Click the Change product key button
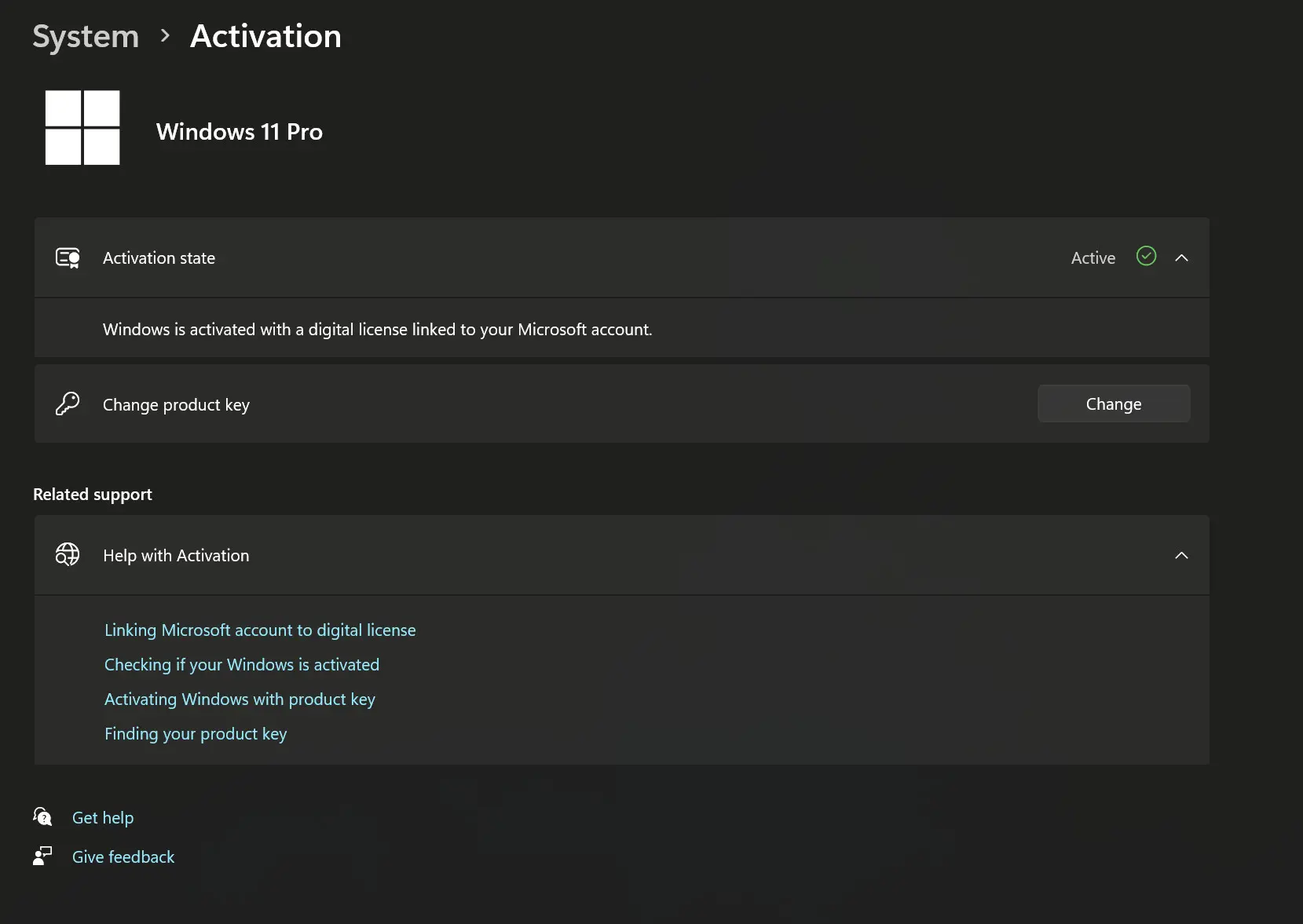This screenshot has width=1303, height=924. (x=1114, y=404)
